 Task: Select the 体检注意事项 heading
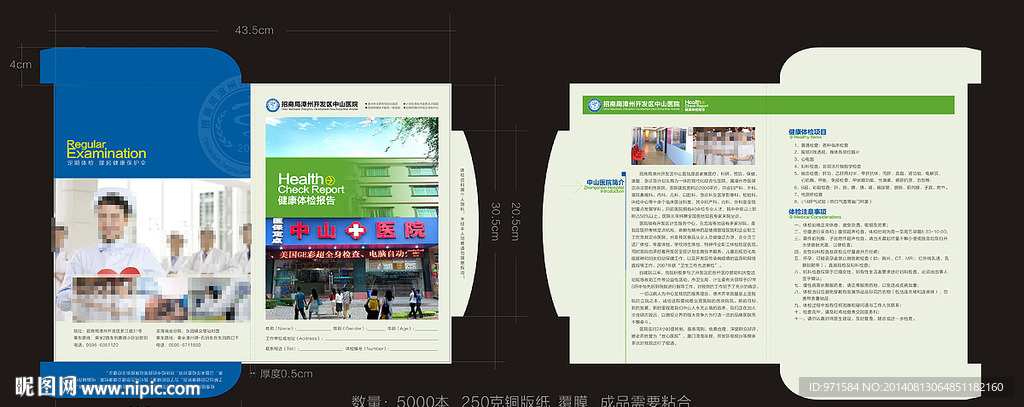[807, 212]
